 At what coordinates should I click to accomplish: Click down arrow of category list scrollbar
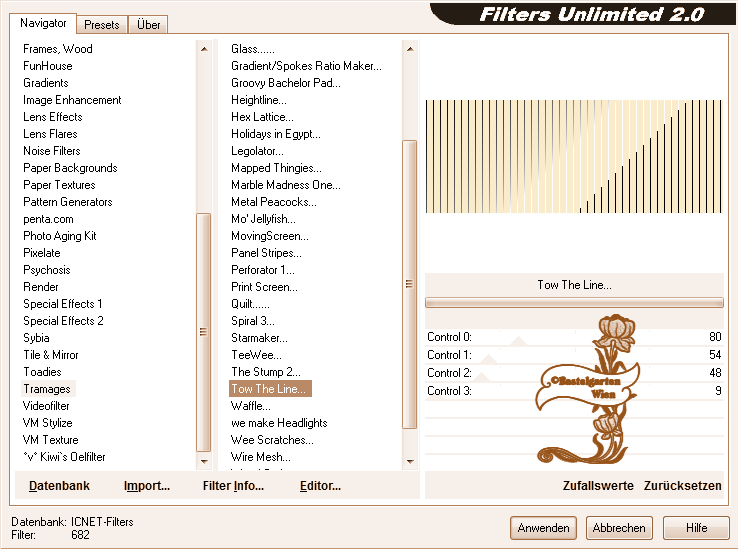coord(204,461)
